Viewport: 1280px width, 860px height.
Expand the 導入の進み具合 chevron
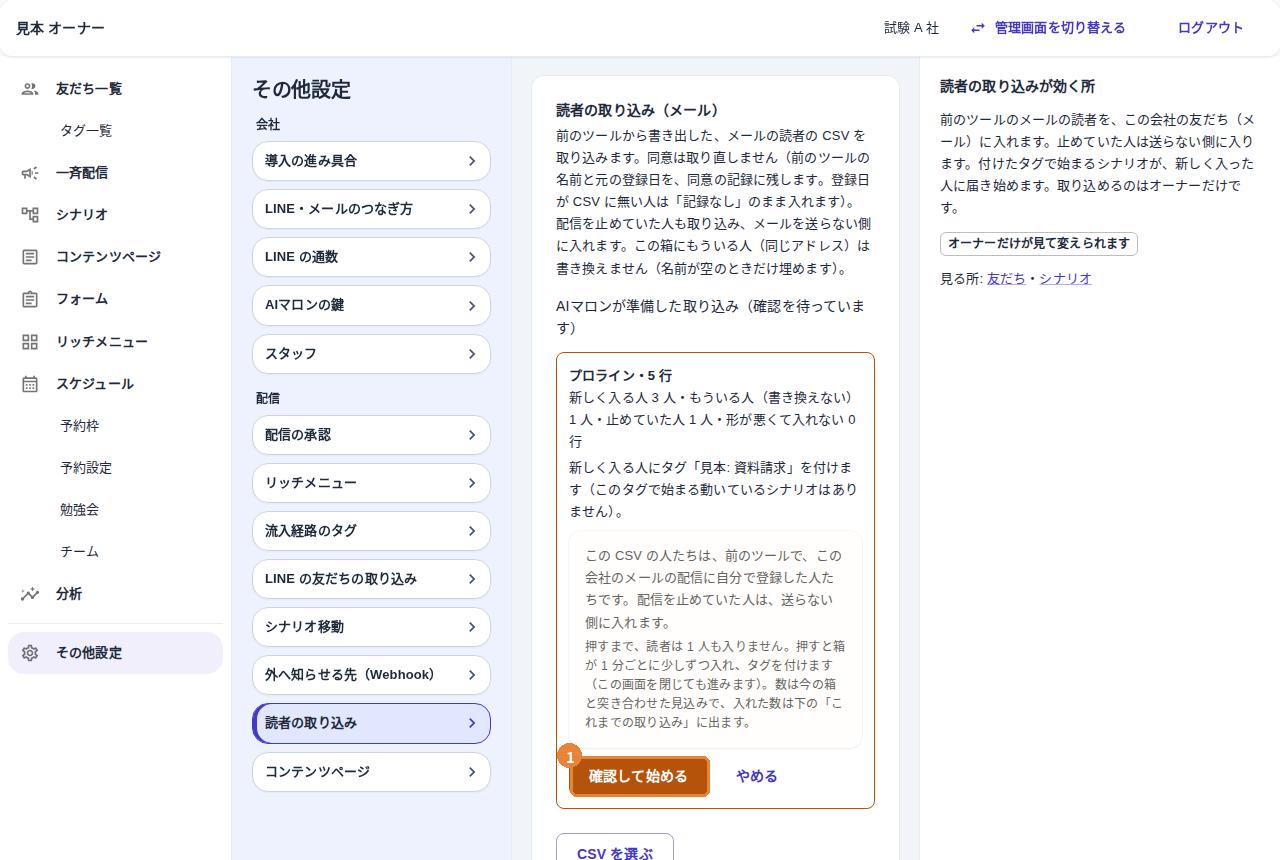(x=471, y=161)
